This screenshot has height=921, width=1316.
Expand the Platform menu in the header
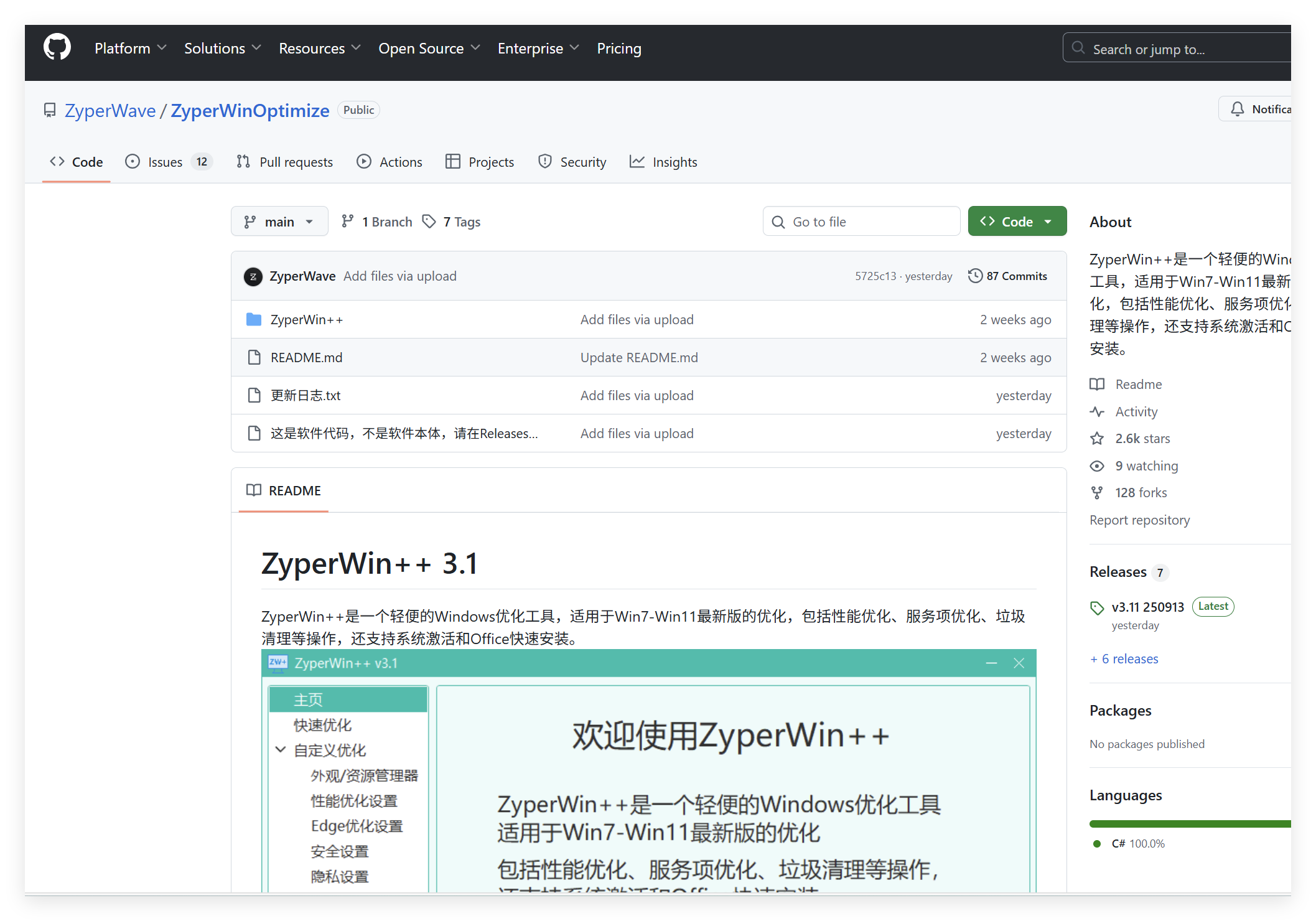(x=130, y=49)
